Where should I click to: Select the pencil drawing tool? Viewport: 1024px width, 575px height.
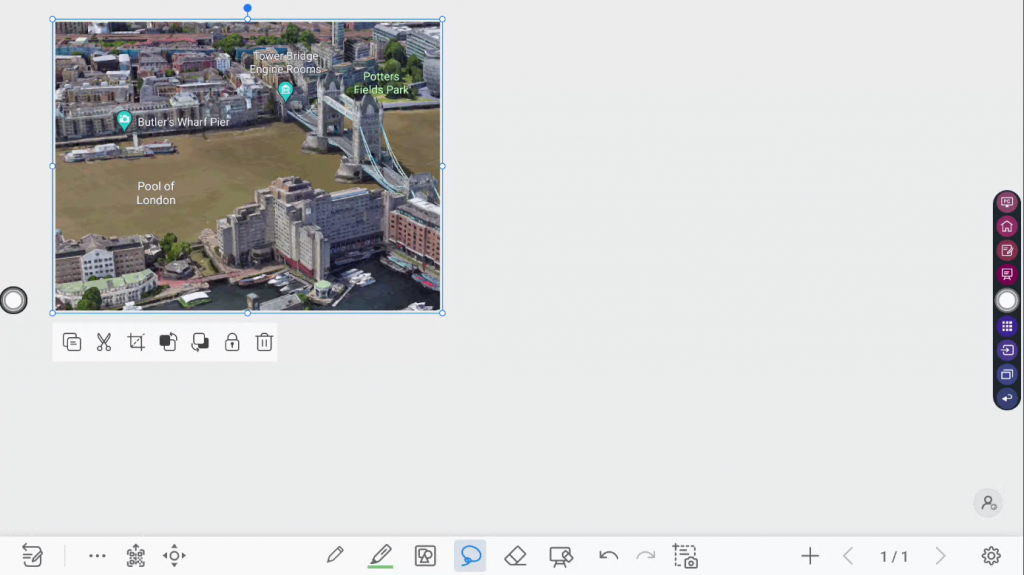[335, 556]
